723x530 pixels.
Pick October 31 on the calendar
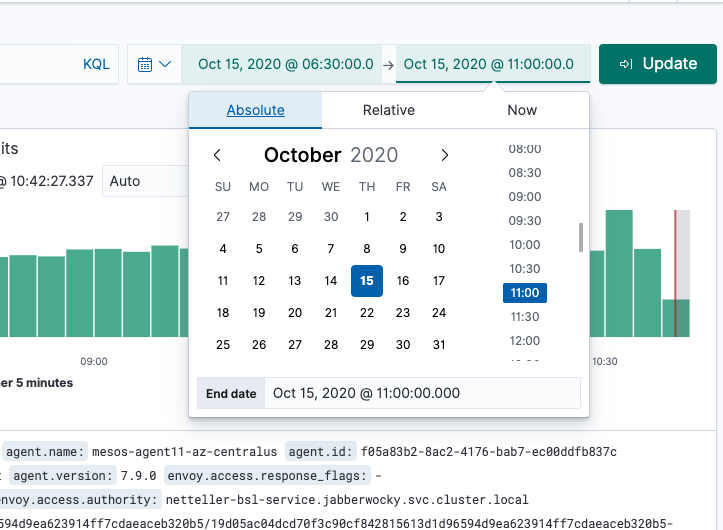pyautogui.click(x=439, y=345)
